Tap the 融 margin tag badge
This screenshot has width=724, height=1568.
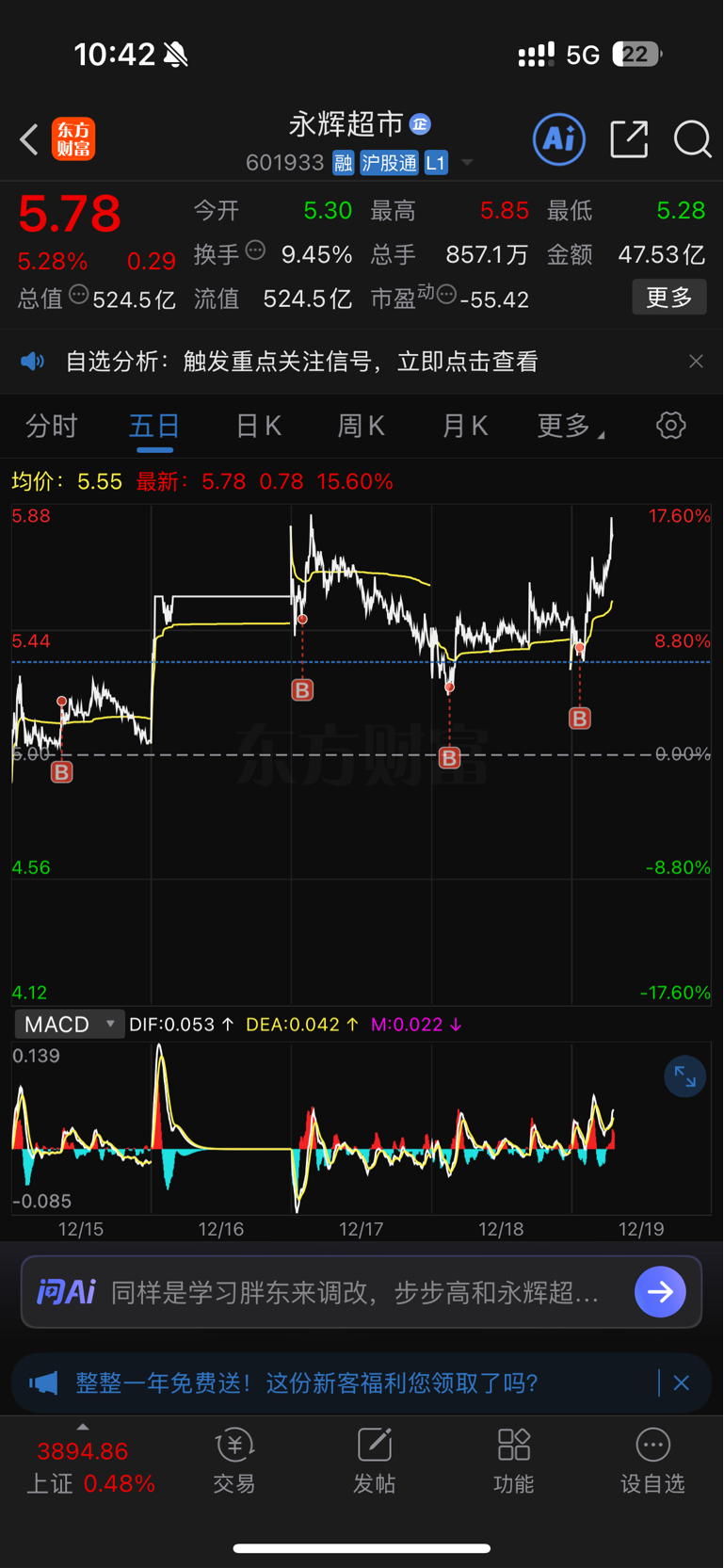click(343, 163)
